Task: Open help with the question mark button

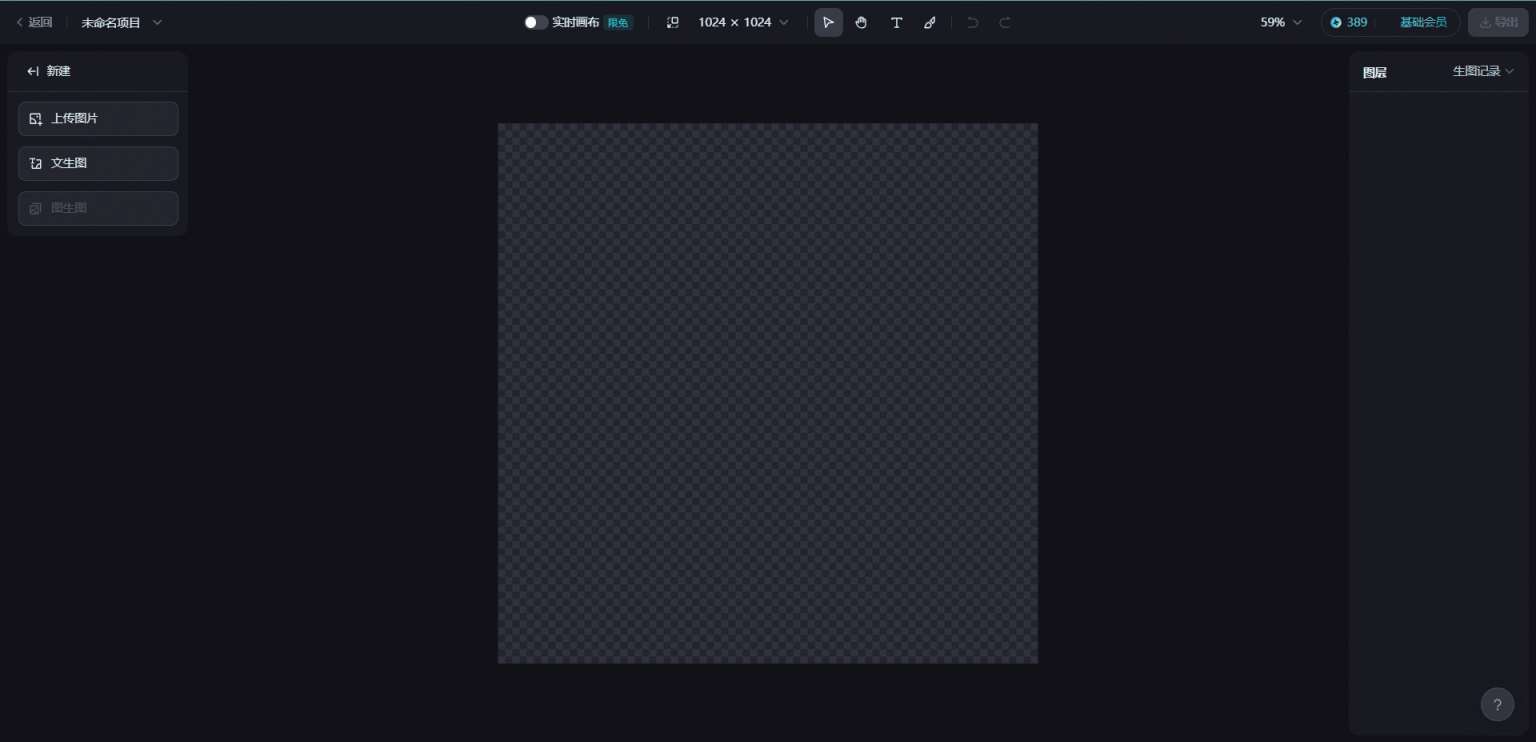Action: (x=1497, y=704)
